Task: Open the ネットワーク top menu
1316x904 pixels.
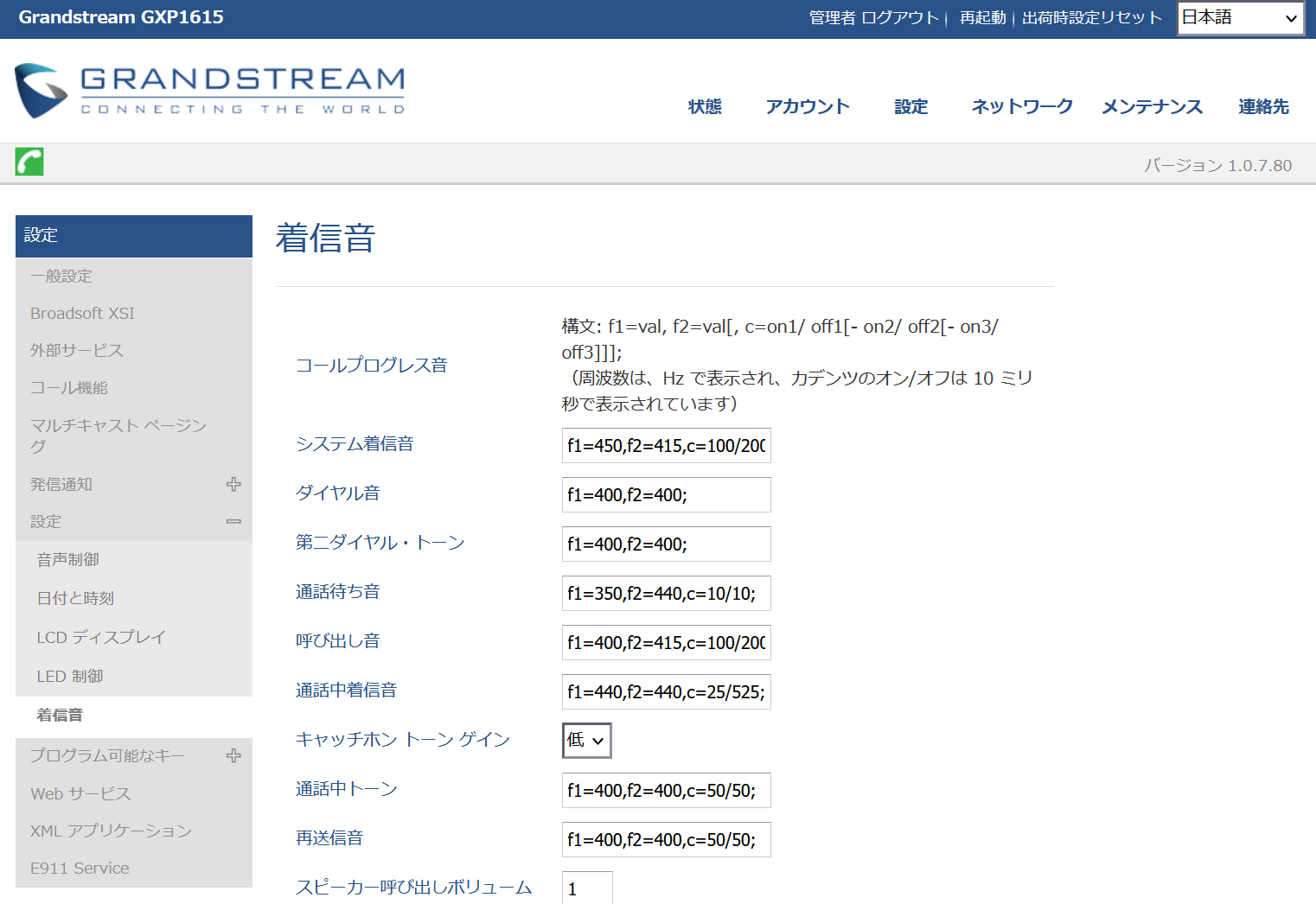Action: [x=1021, y=106]
